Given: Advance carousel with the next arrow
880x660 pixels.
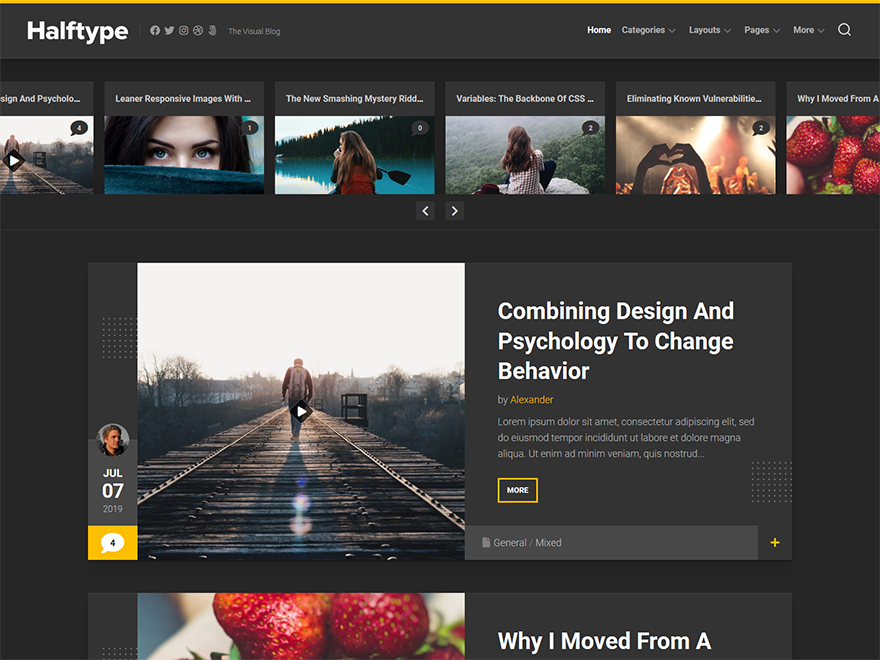Looking at the screenshot, I should pos(455,211).
